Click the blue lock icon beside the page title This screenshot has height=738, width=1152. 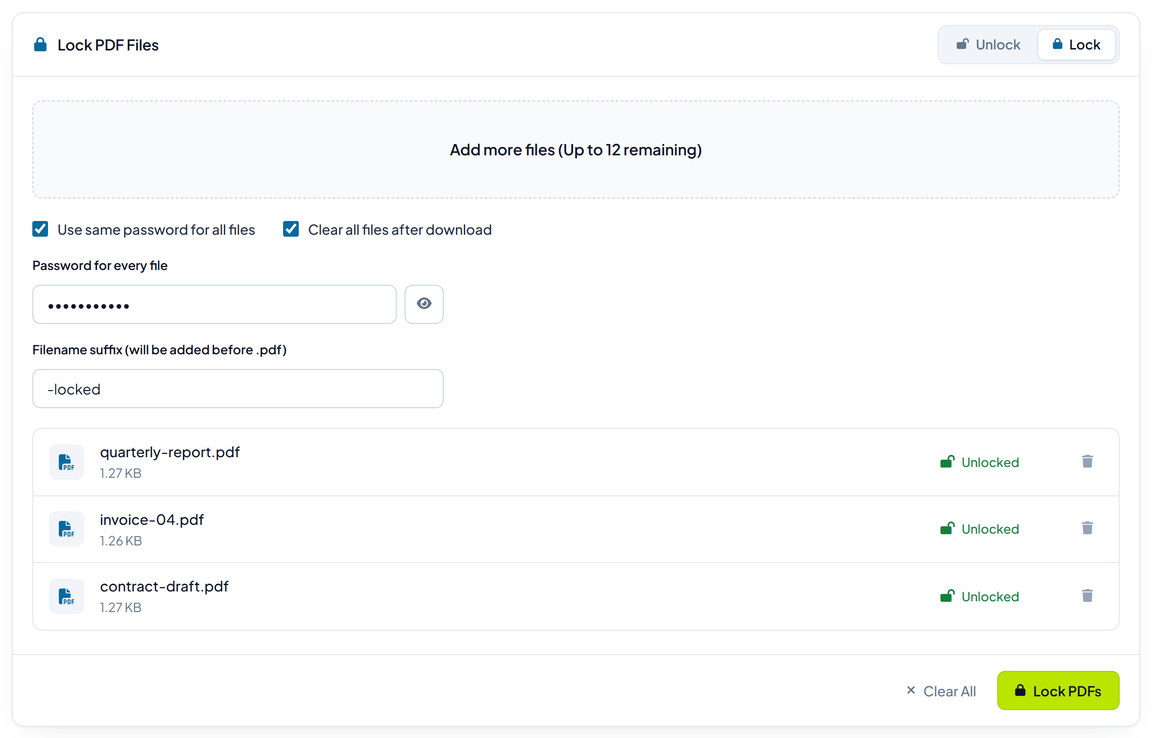pos(40,45)
